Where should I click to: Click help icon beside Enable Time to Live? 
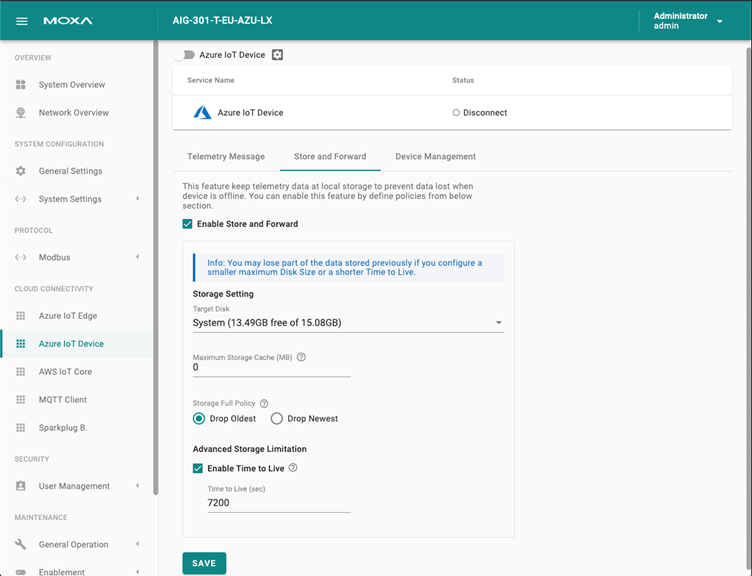(293, 468)
